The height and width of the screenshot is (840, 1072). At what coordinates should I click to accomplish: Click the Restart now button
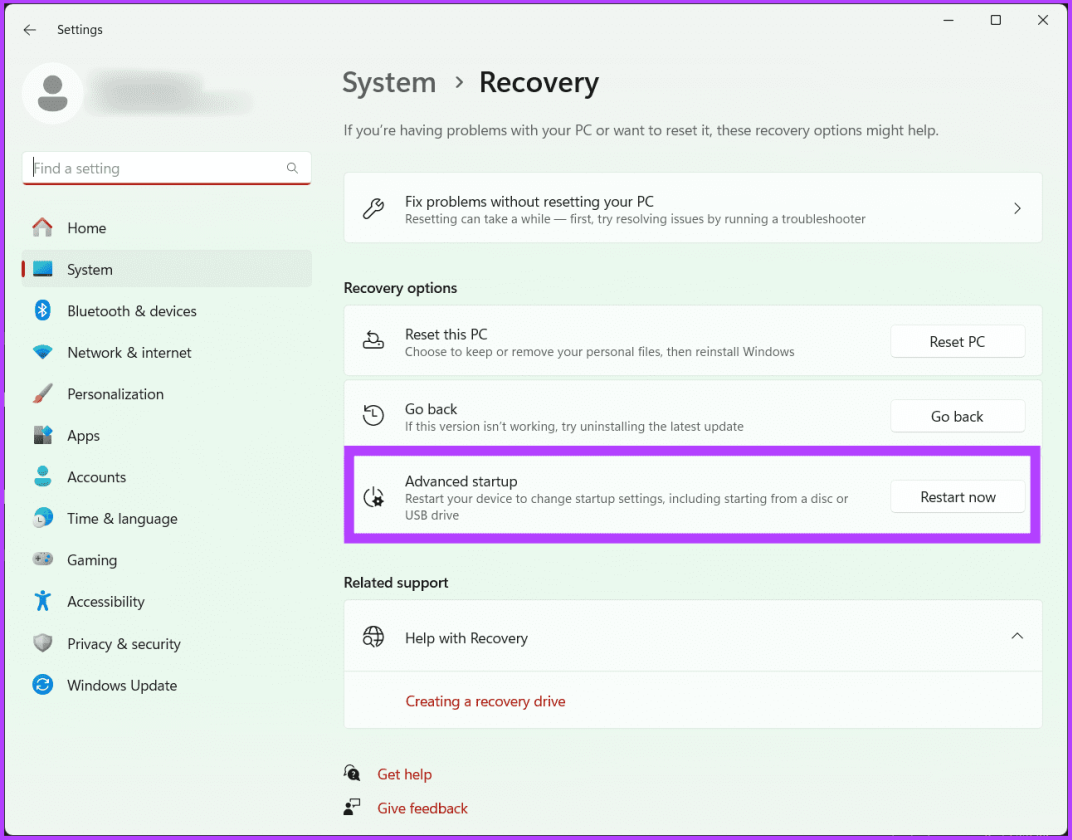pyautogui.click(x=957, y=497)
